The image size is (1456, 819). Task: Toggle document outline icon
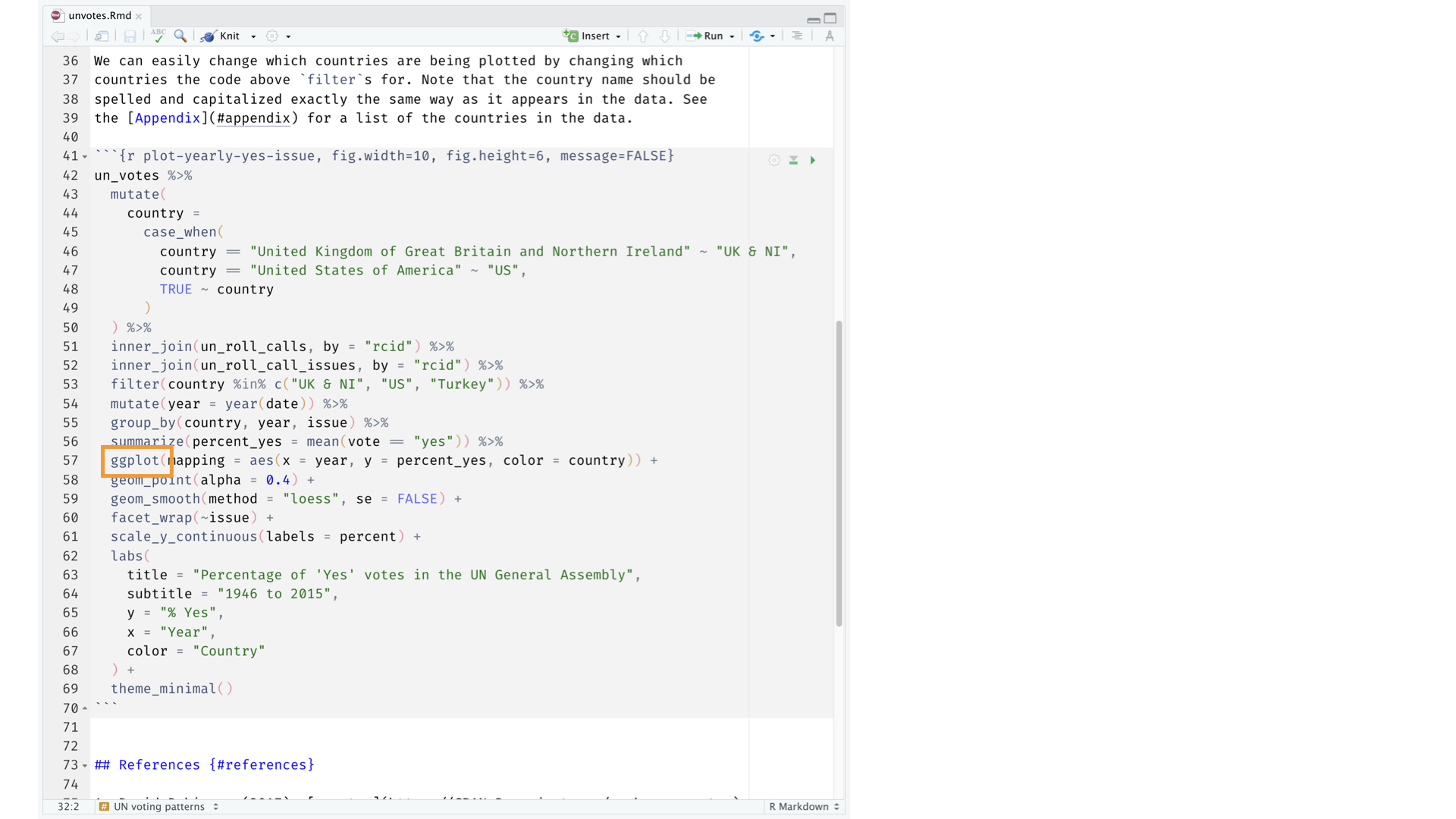(797, 36)
